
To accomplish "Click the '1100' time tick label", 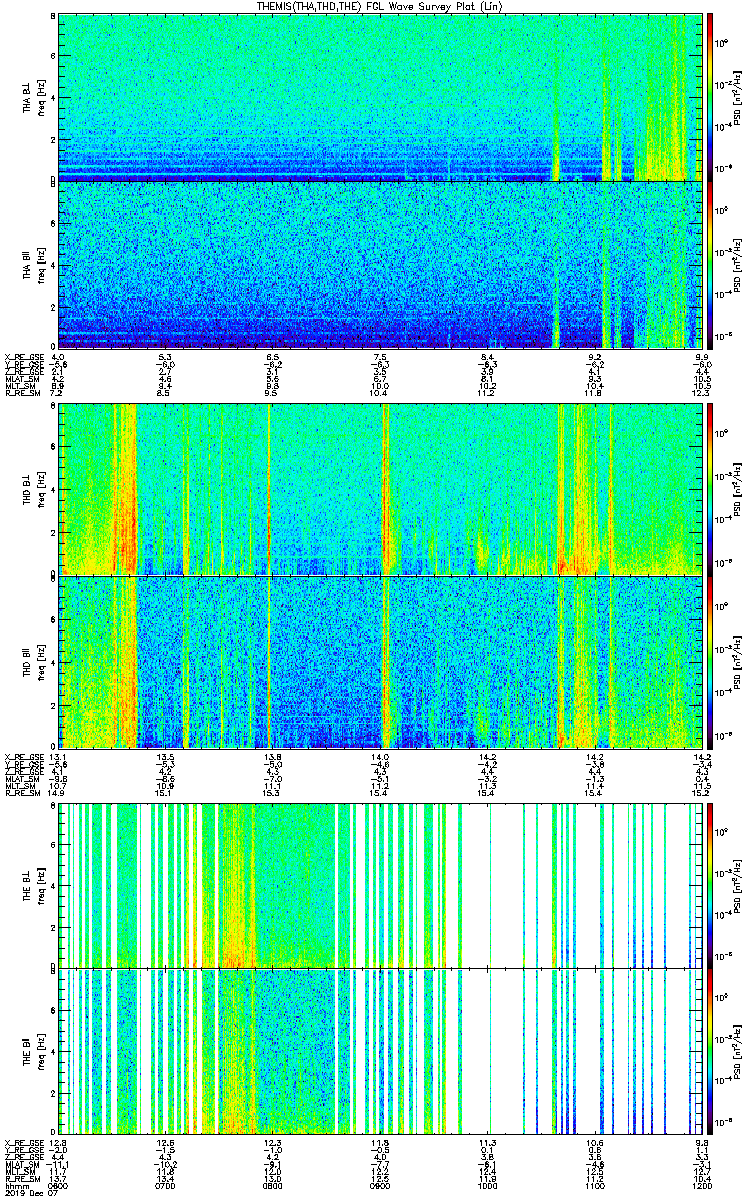I will click(x=594, y=1185).
